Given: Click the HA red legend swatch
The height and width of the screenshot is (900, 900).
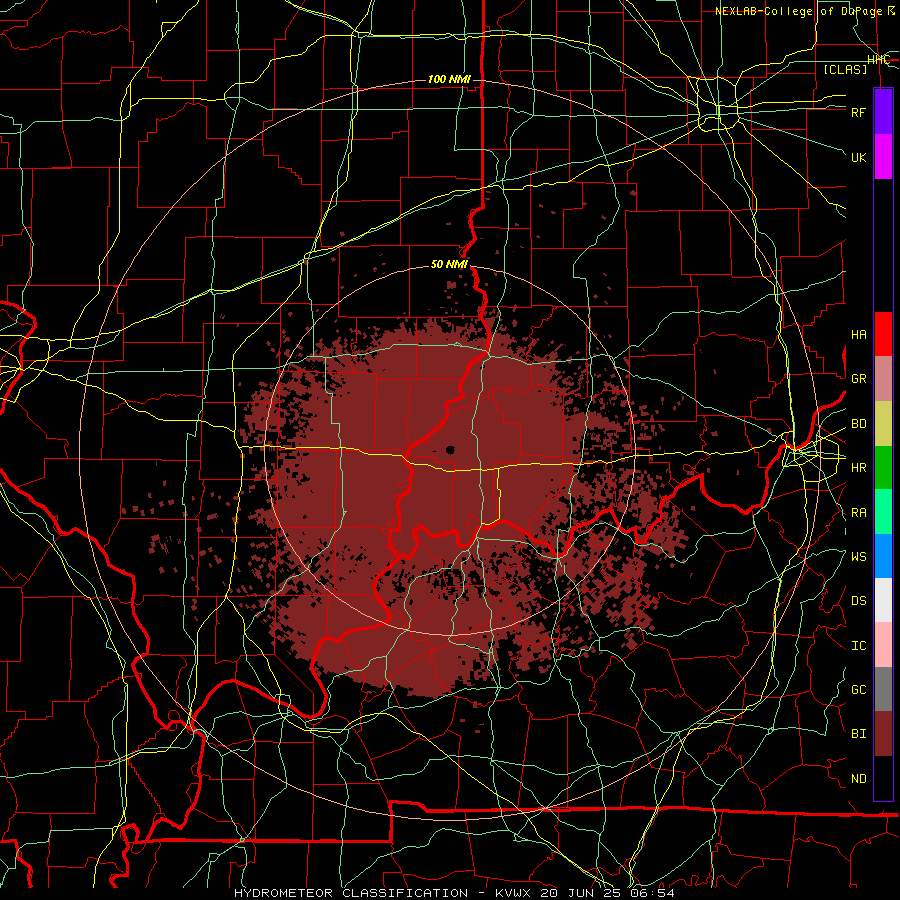Looking at the screenshot, I should [883, 333].
